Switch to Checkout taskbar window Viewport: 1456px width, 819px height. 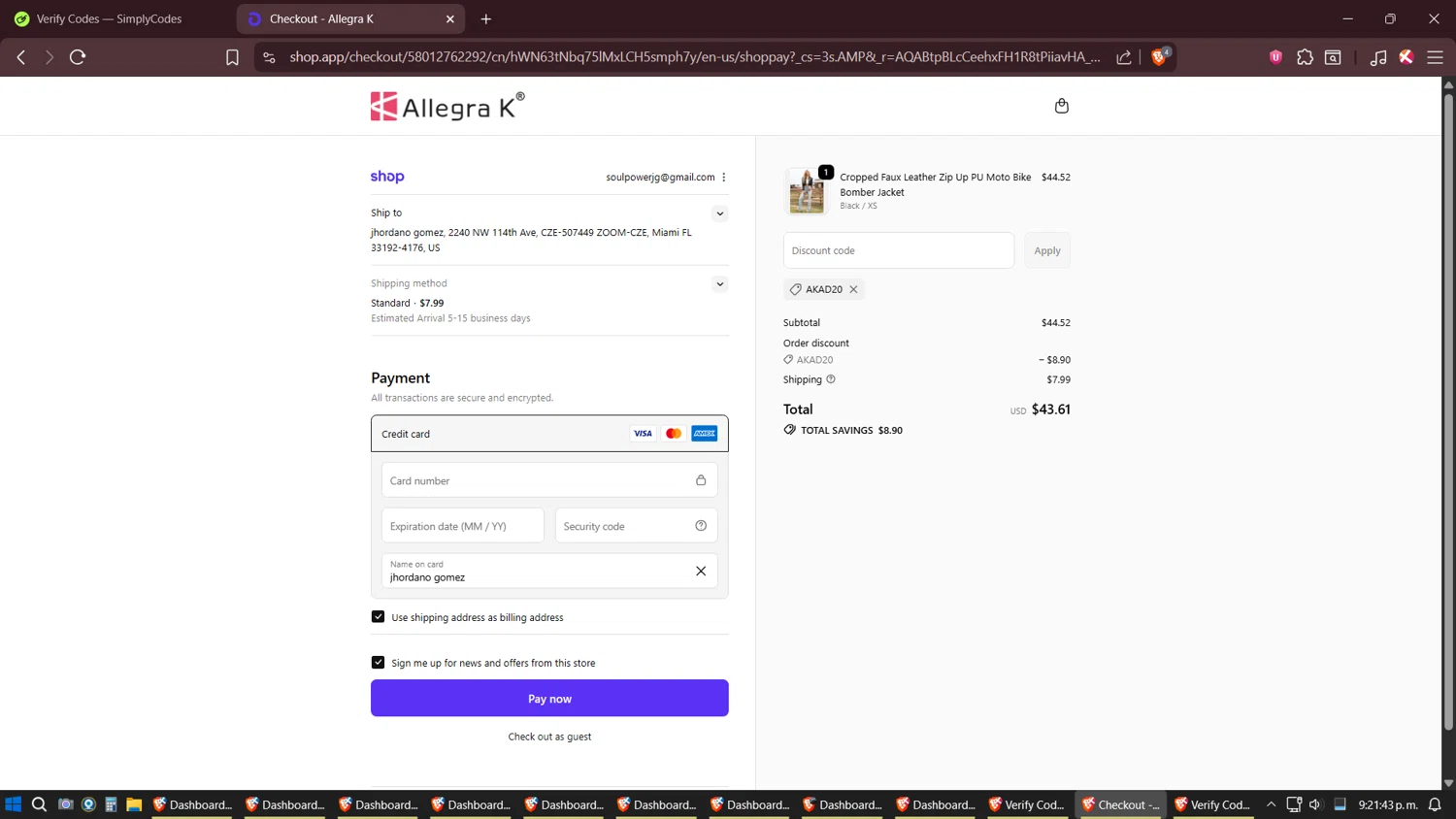[1121, 804]
